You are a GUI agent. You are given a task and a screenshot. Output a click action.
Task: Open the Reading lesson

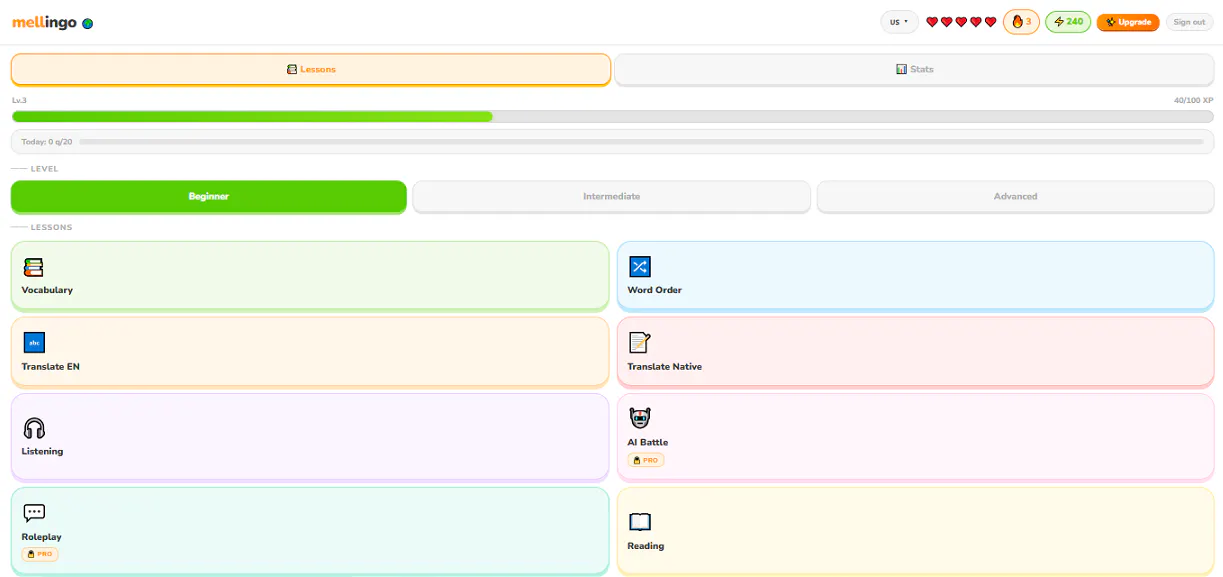[x=915, y=530]
